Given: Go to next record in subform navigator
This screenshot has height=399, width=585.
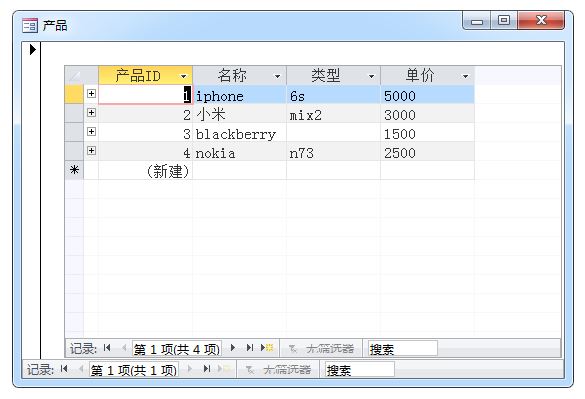Looking at the screenshot, I should (233, 348).
